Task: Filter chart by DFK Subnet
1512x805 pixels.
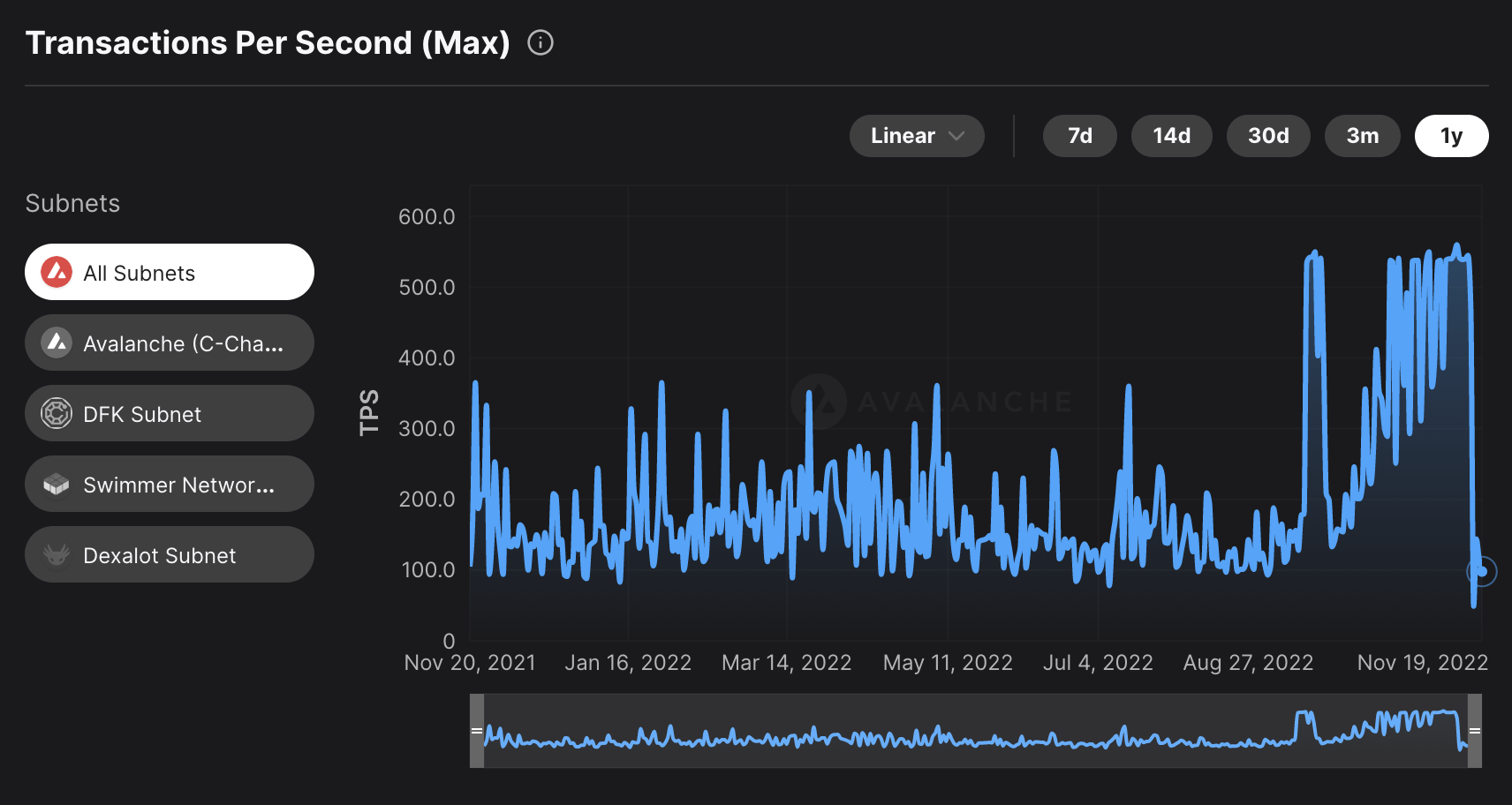Action: (x=170, y=413)
